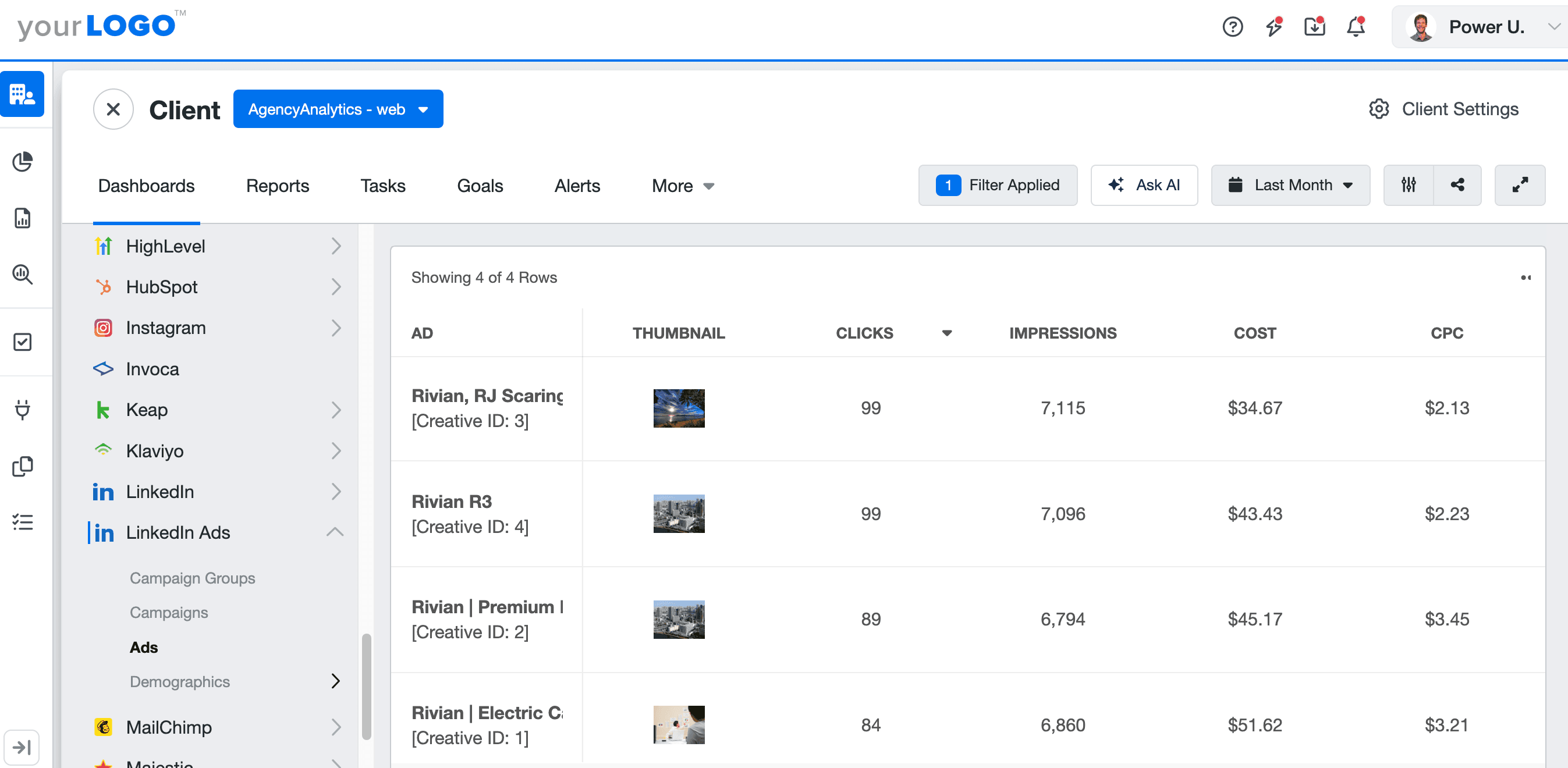Click the Ask AI button
Screen dimensions: 1568x768
click(x=1144, y=185)
